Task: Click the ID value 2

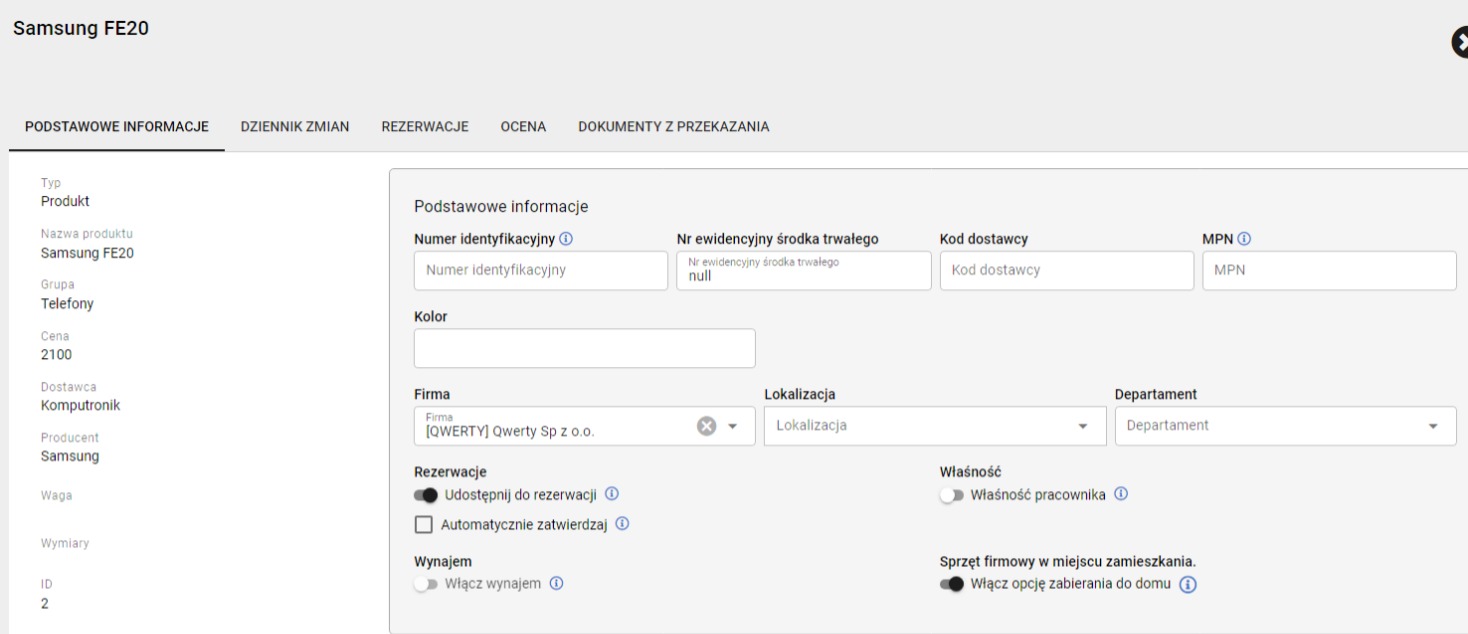Action: [x=44, y=604]
